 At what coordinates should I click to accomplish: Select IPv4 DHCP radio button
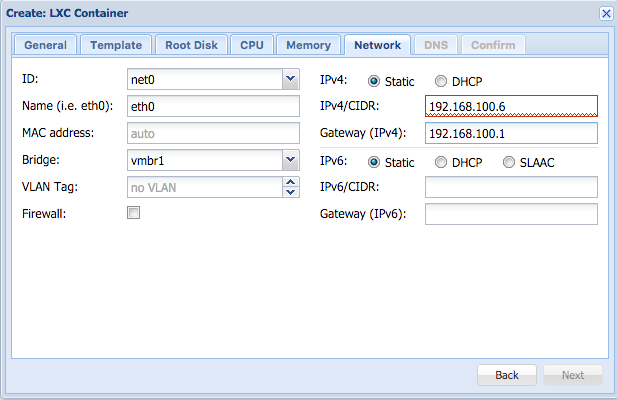[441, 81]
